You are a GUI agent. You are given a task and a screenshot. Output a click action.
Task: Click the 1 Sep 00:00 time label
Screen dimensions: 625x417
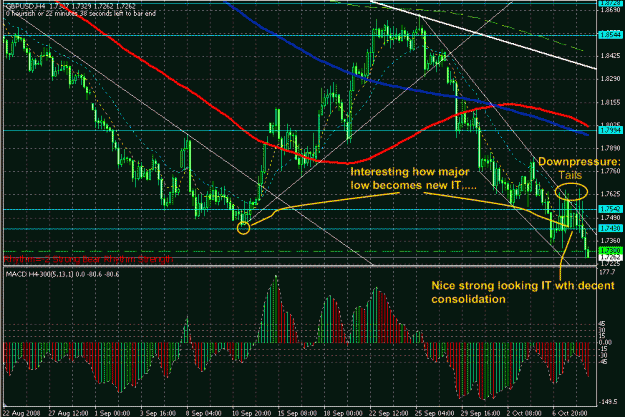pyautogui.click(x=112, y=413)
